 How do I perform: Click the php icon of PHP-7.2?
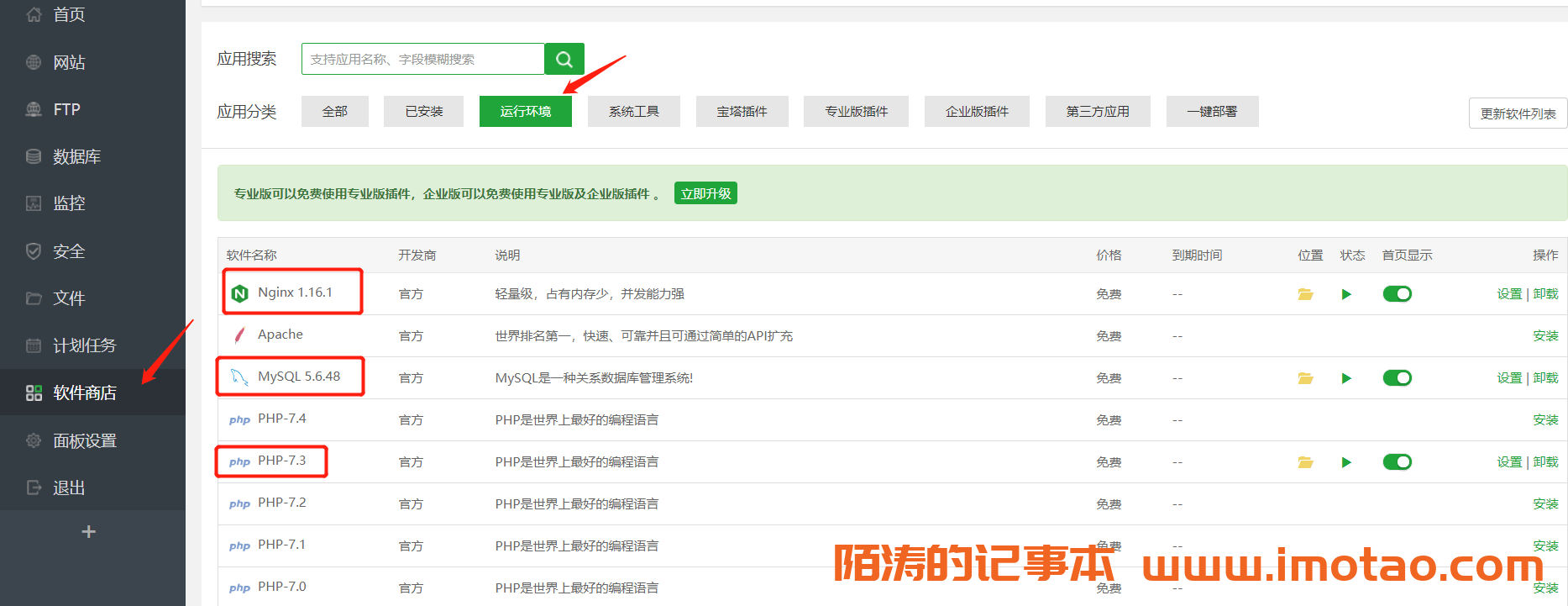tap(240, 504)
